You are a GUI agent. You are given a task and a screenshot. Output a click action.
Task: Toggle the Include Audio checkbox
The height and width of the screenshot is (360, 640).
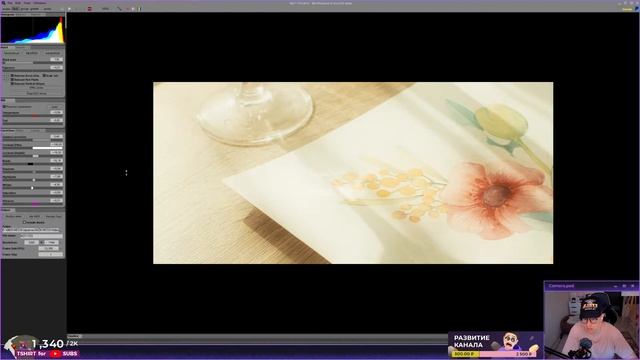24,222
